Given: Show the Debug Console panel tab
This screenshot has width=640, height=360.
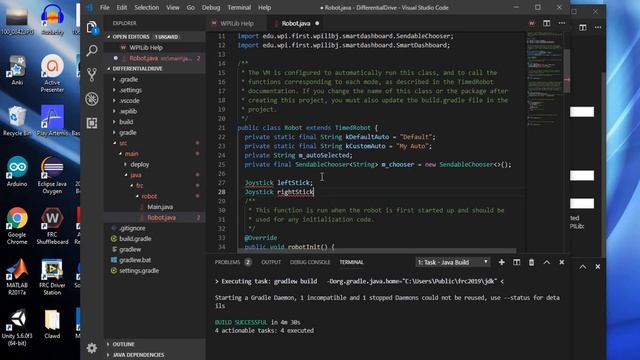Looking at the screenshot, I should point(310,262).
